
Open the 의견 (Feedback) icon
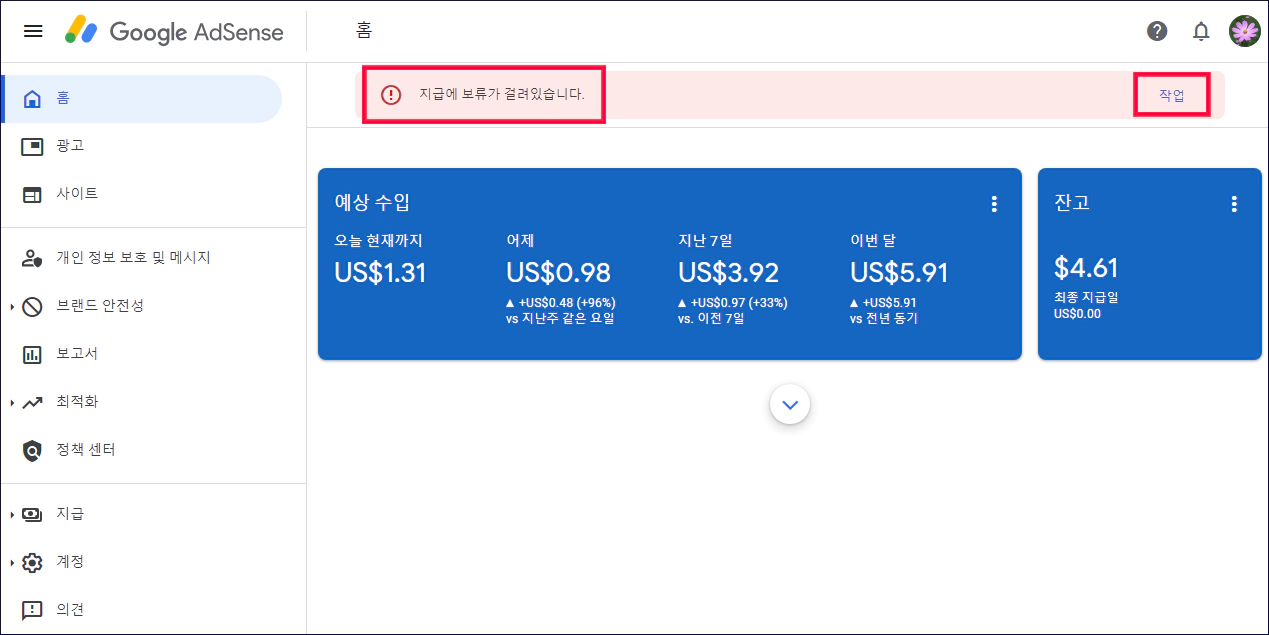click(33, 609)
